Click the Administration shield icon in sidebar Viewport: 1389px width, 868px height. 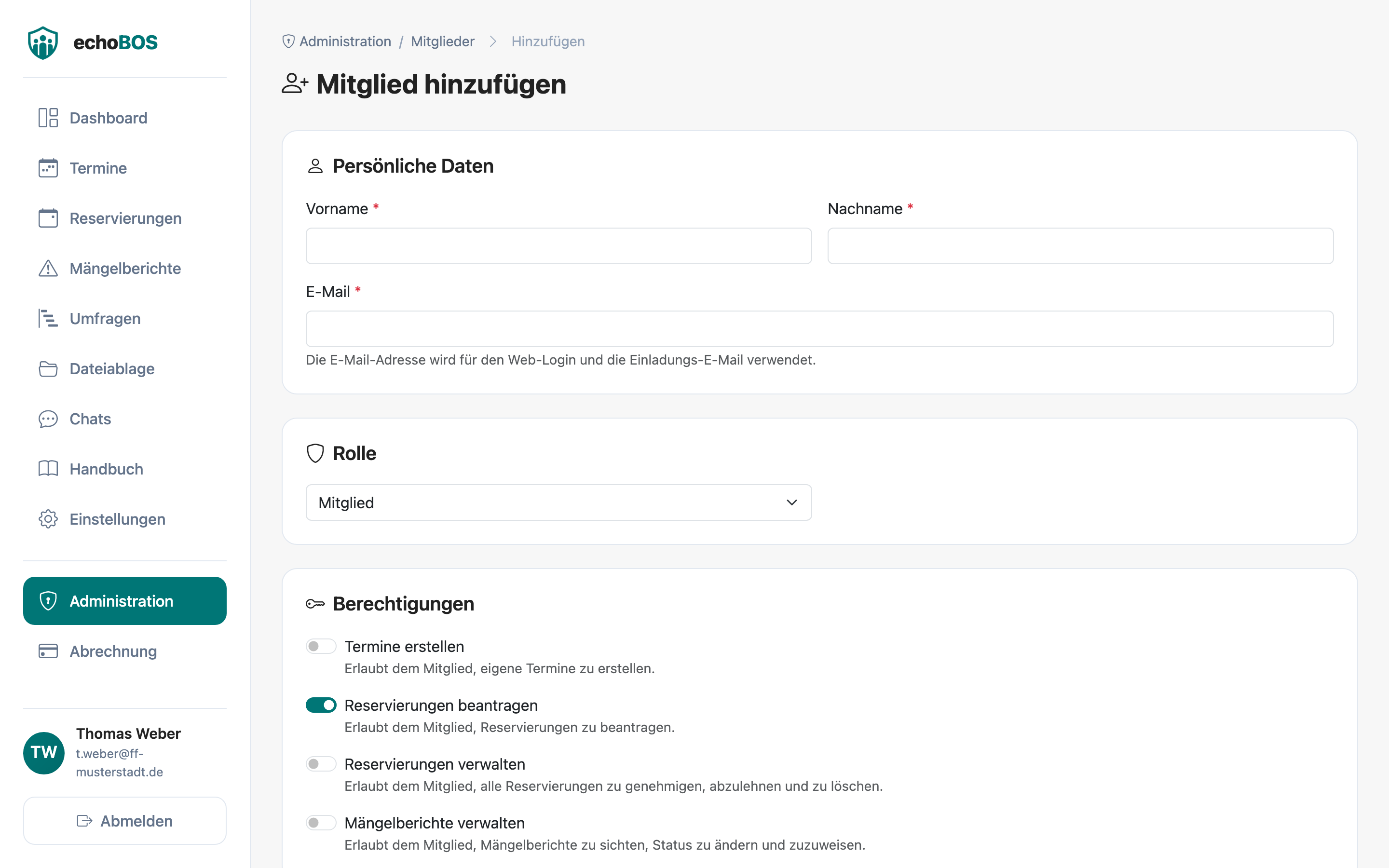[48, 601]
